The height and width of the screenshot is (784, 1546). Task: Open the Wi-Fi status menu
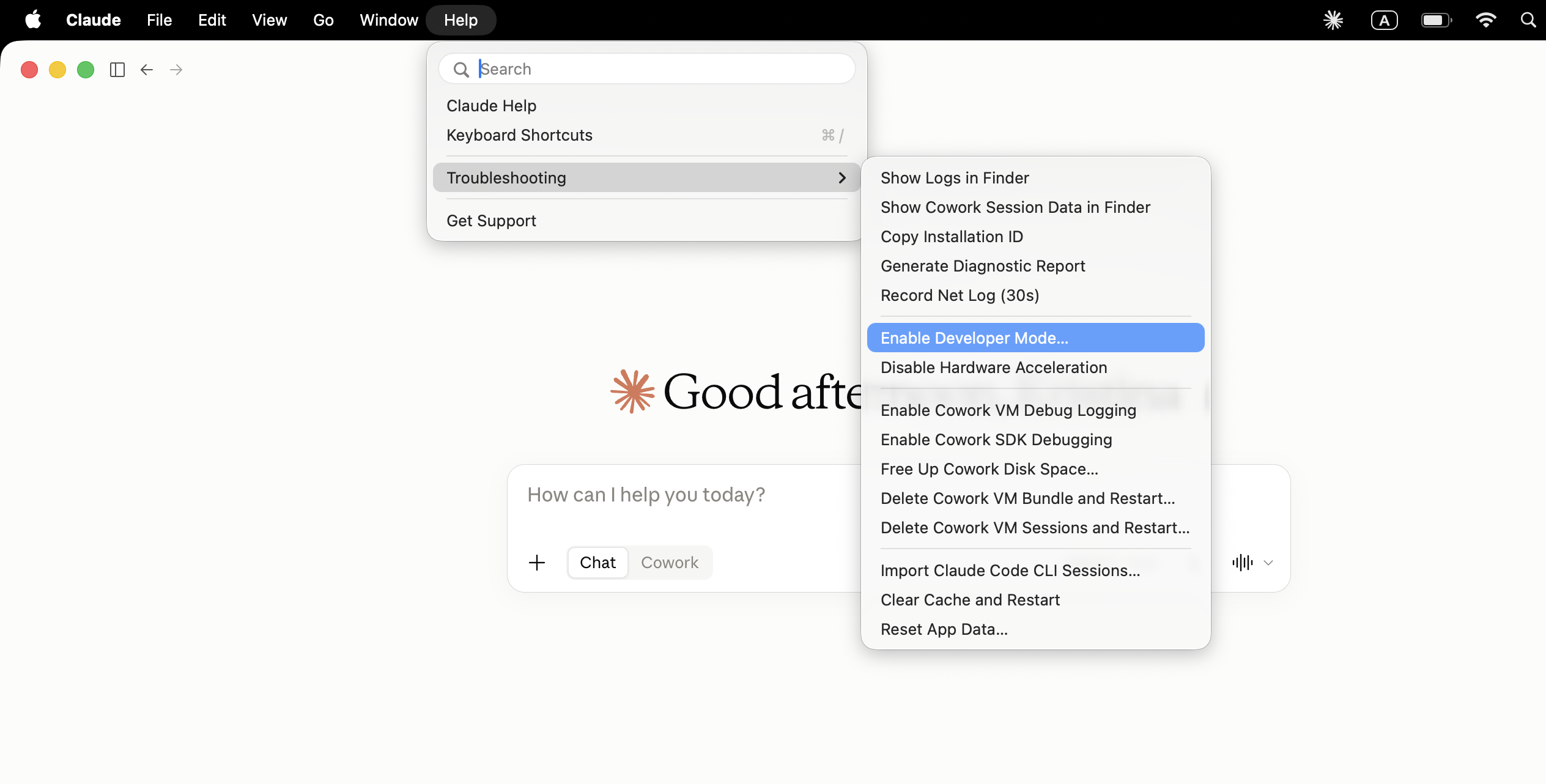click(x=1486, y=20)
